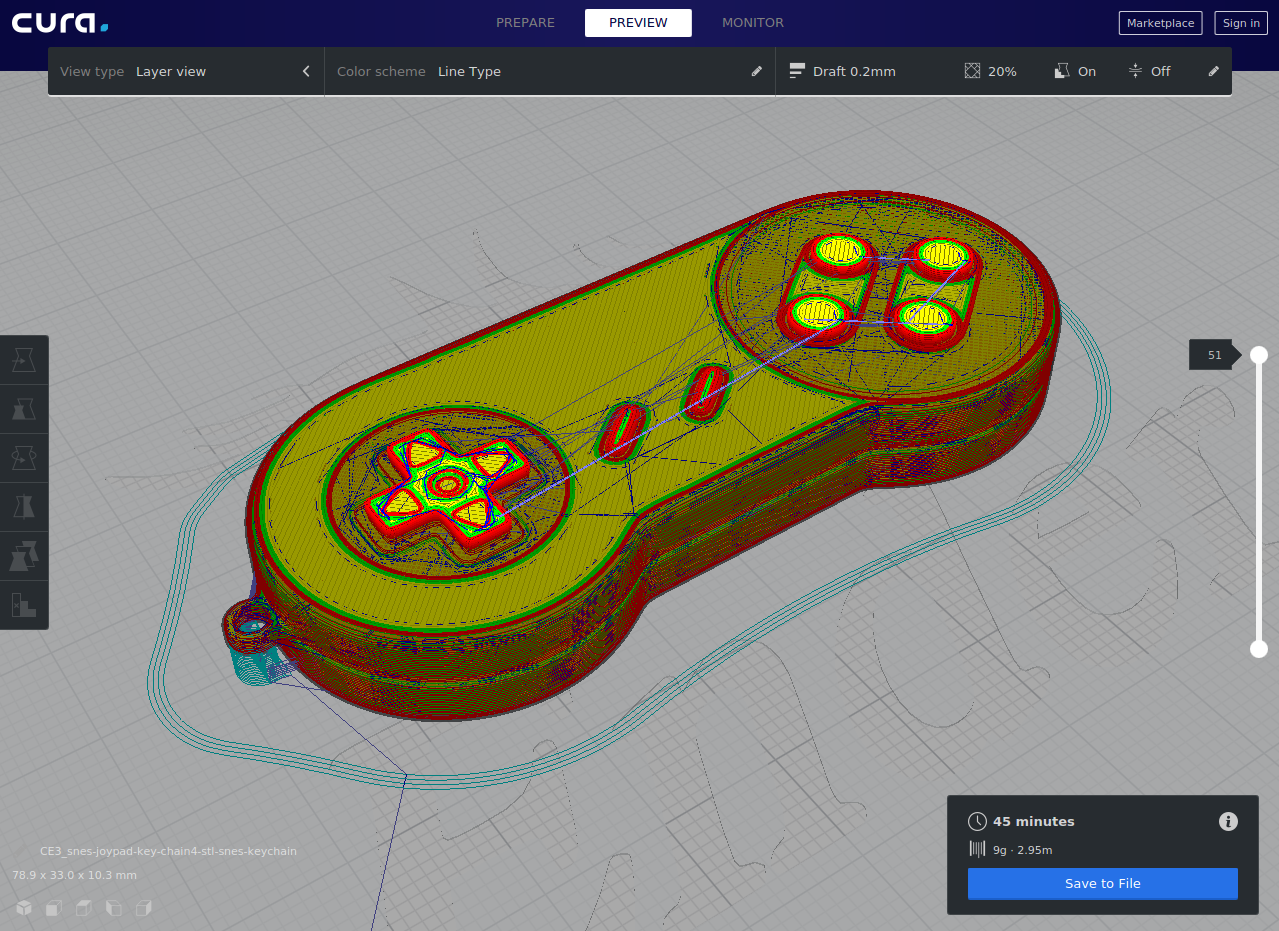1279x931 pixels.
Task: Click the upper handle of the layer slider
Action: click(x=1259, y=355)
